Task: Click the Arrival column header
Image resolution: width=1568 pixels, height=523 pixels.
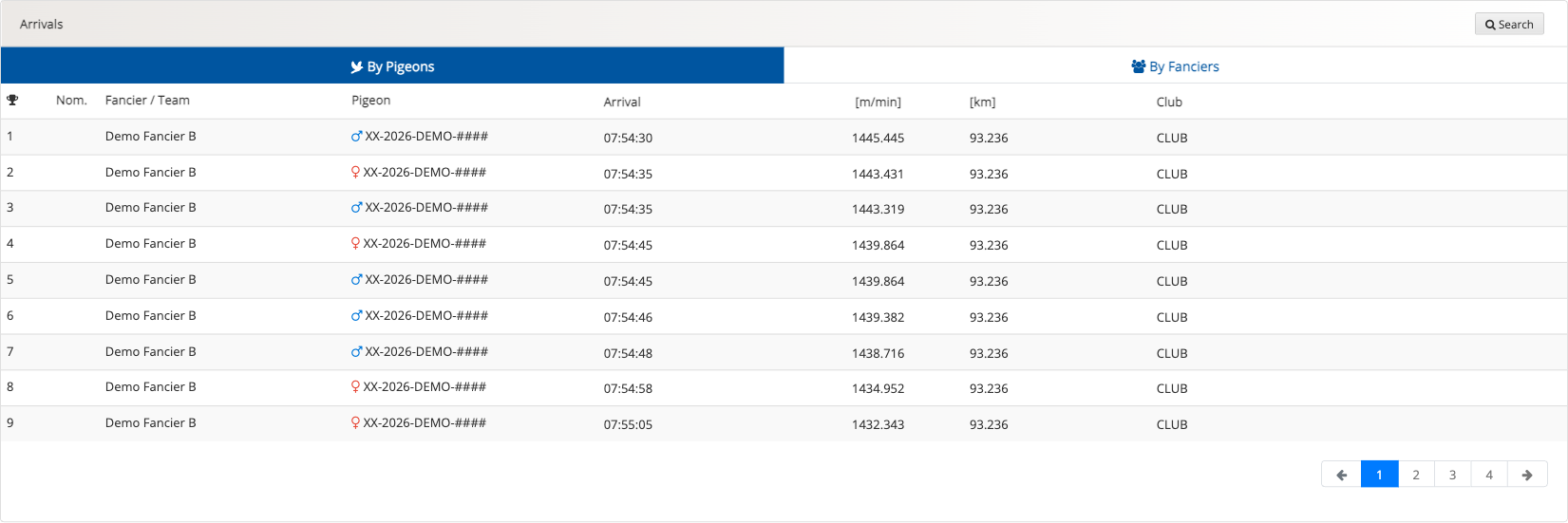Action: tap(622, 103)
